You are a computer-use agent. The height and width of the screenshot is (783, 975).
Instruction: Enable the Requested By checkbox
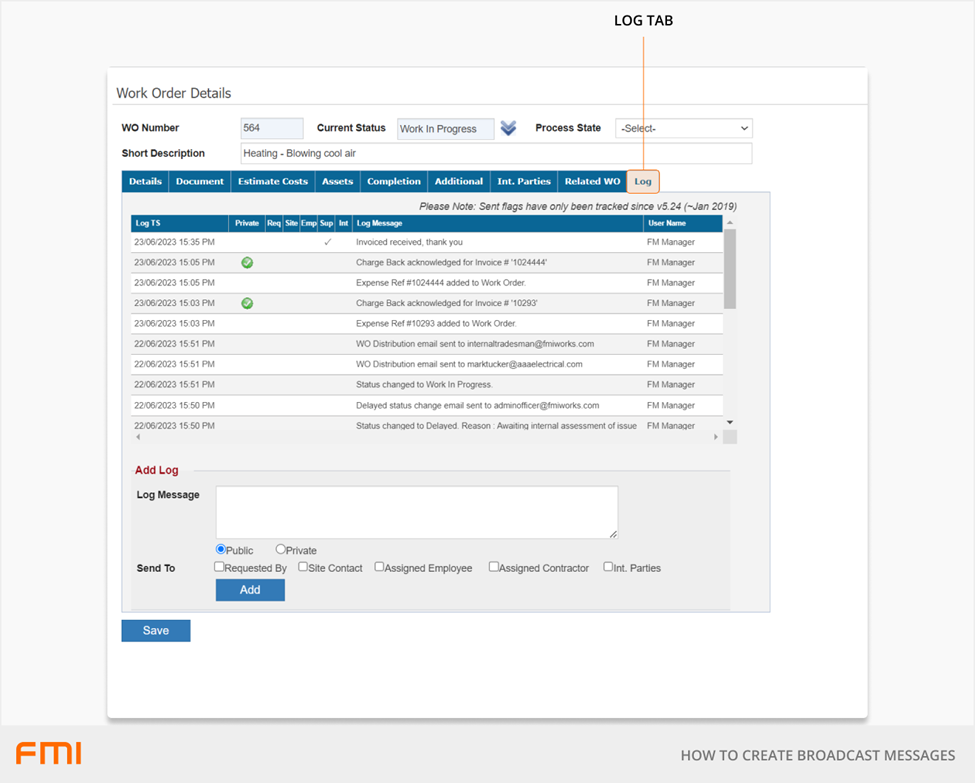220,567
